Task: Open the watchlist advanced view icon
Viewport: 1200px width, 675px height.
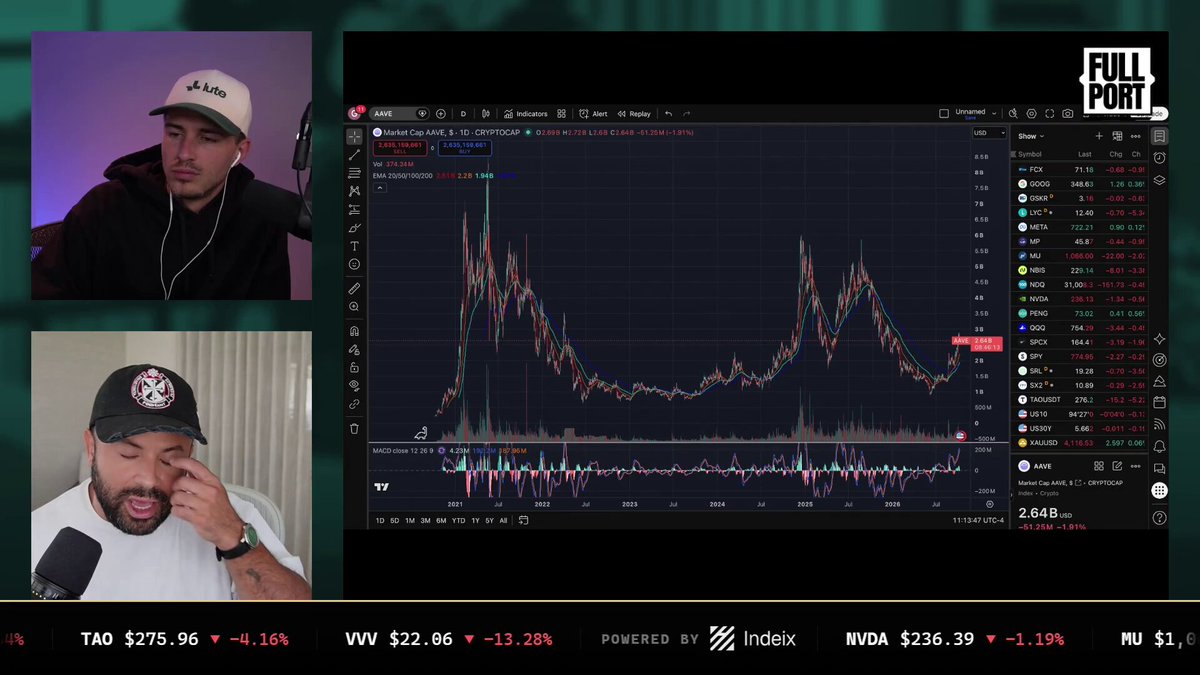Action: click(x=1117, y=136)
